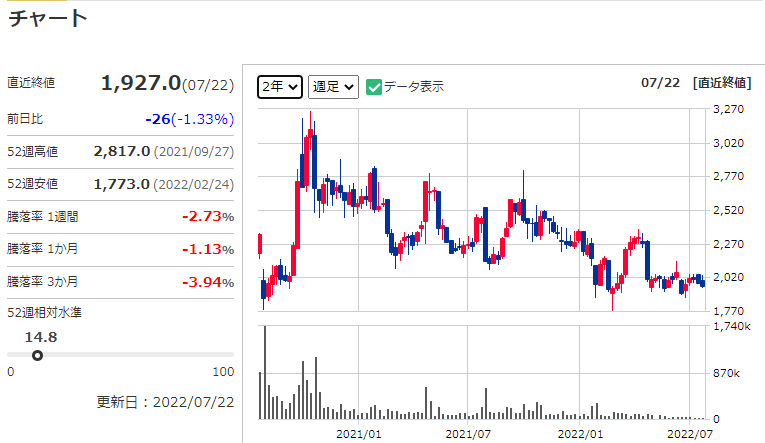Image resolution: width=765 pixels, height=443 pixels.
Task: Click the 2022/01 x-axis label
Action: [x=580, y=434]
